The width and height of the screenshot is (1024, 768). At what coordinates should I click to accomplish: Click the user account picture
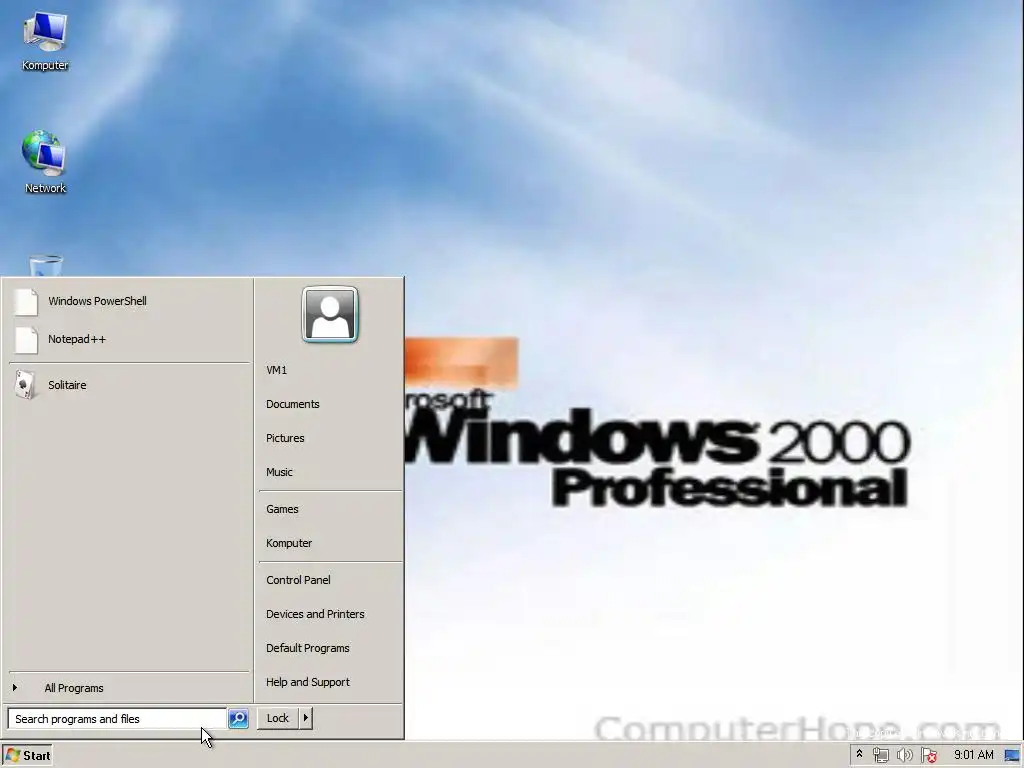pos(330,314)
